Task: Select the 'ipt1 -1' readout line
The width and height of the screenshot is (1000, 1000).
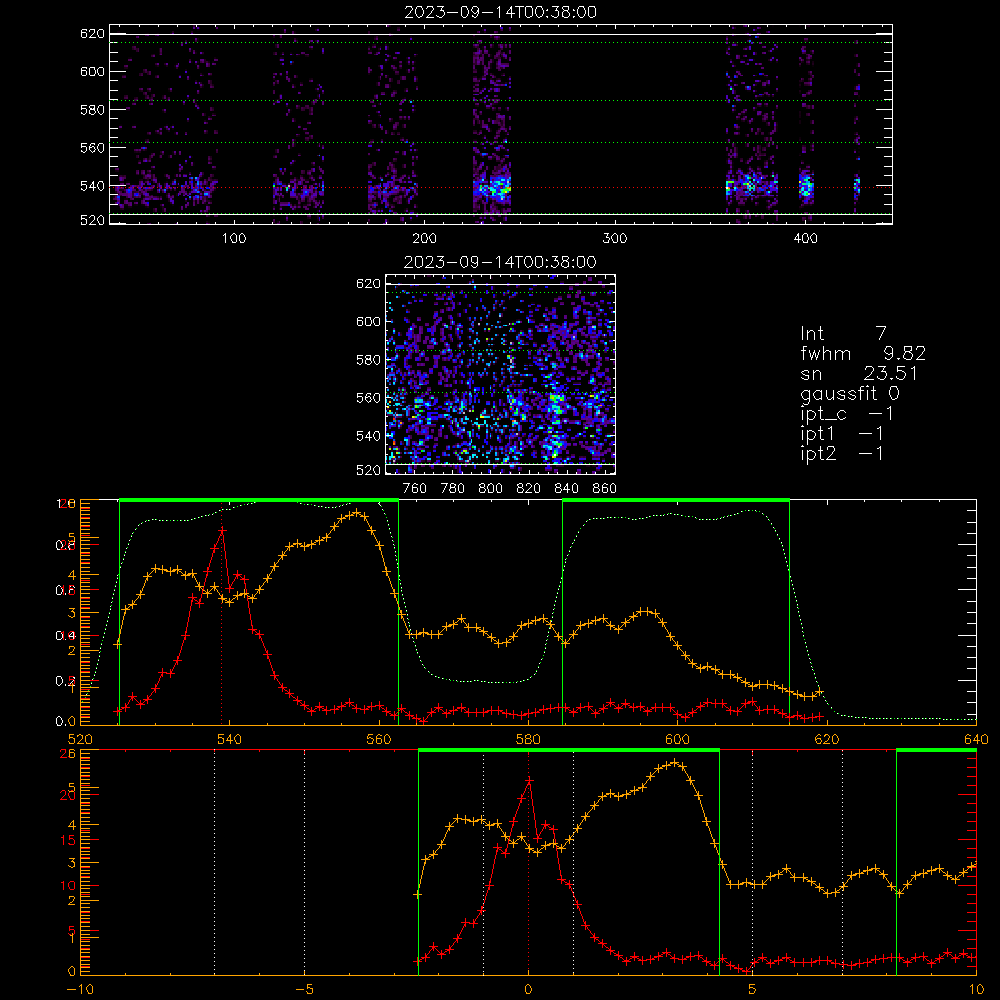Action: tap(842, 434)
